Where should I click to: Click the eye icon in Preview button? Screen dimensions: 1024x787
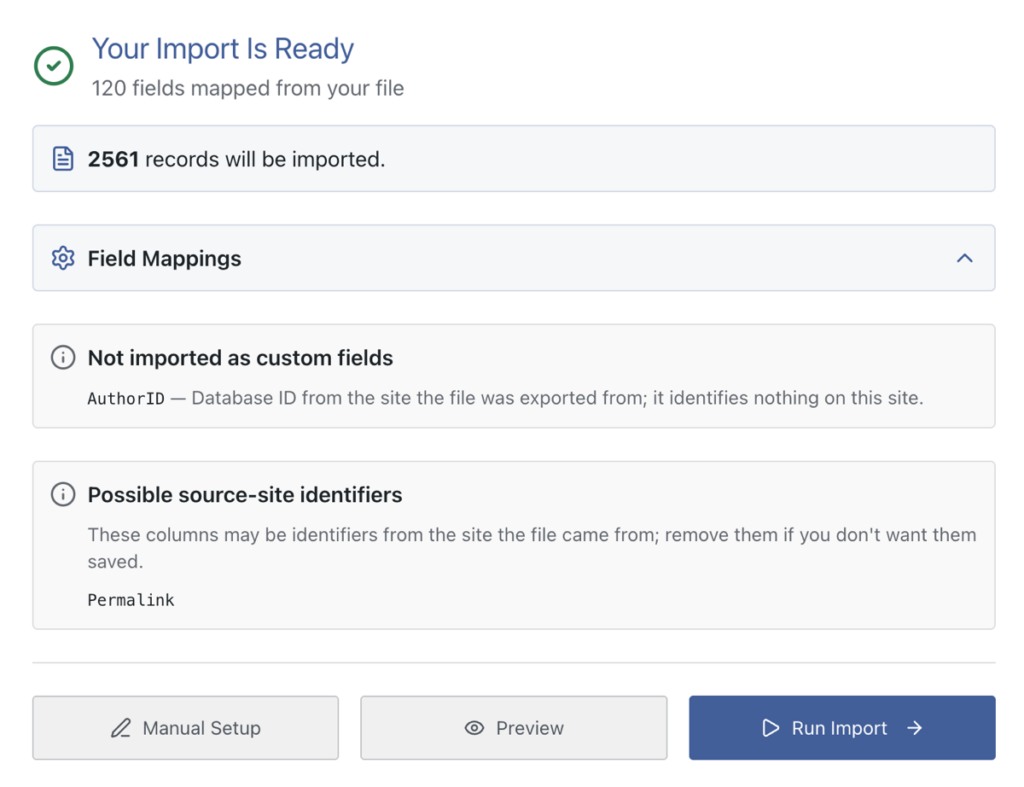point(475,728)
